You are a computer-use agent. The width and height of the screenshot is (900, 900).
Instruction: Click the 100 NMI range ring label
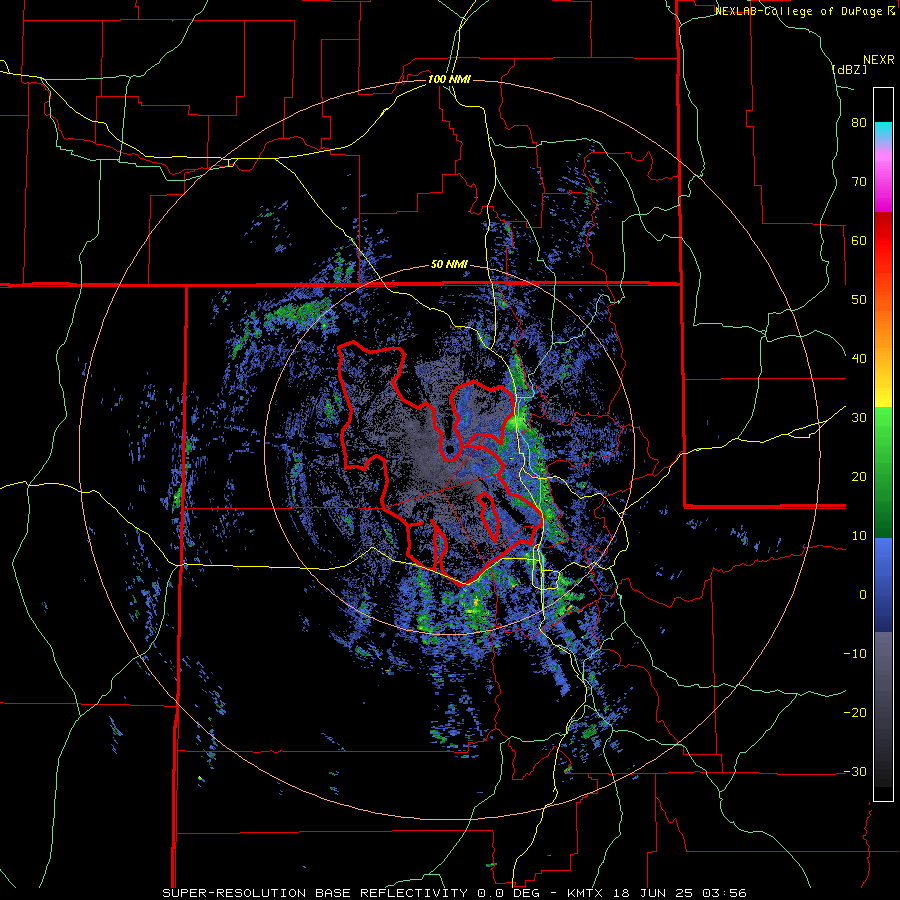point(449,79)
